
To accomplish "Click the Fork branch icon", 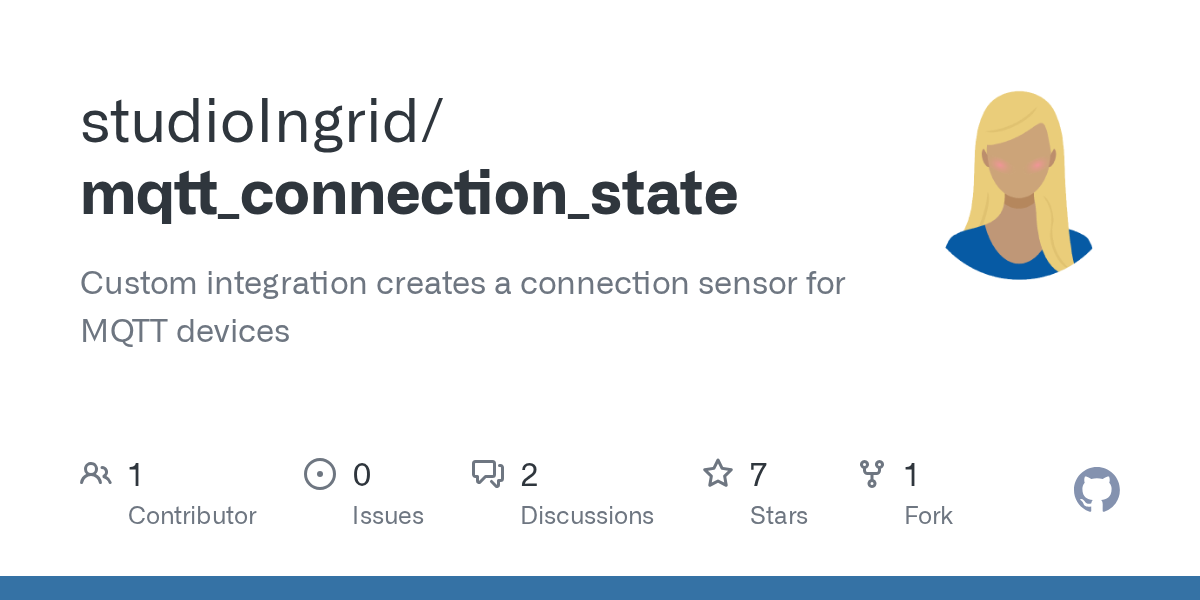I will point(872,473).
